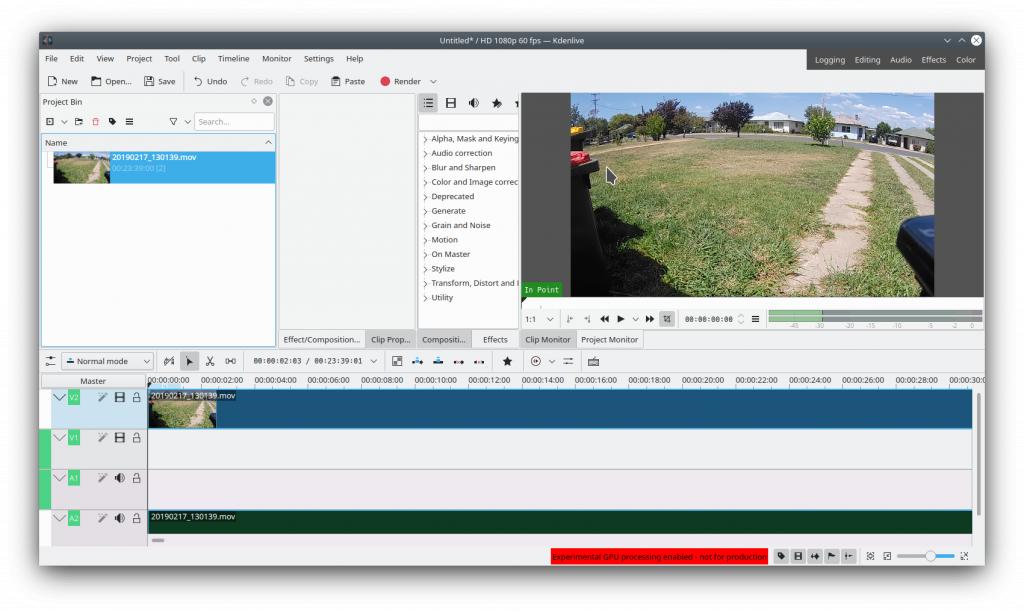Open the Normal mode edit mode dropdown
The width and height of the screenshot is (1024, 612).
coord(108,361)
